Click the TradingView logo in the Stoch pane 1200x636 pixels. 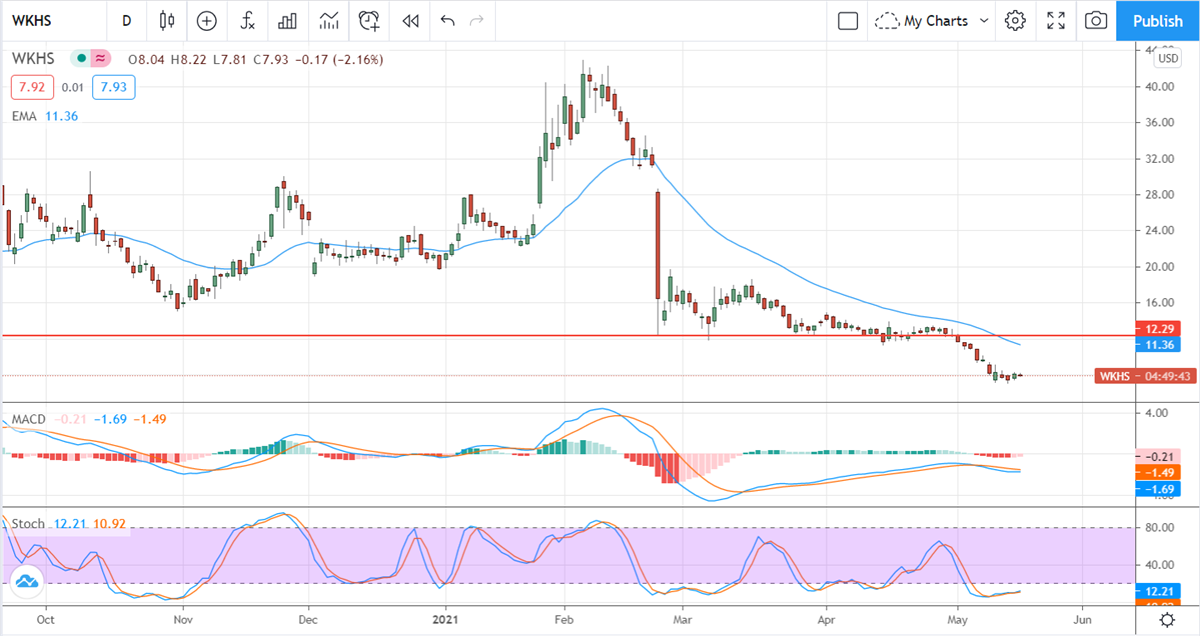(x=29, y=579)
